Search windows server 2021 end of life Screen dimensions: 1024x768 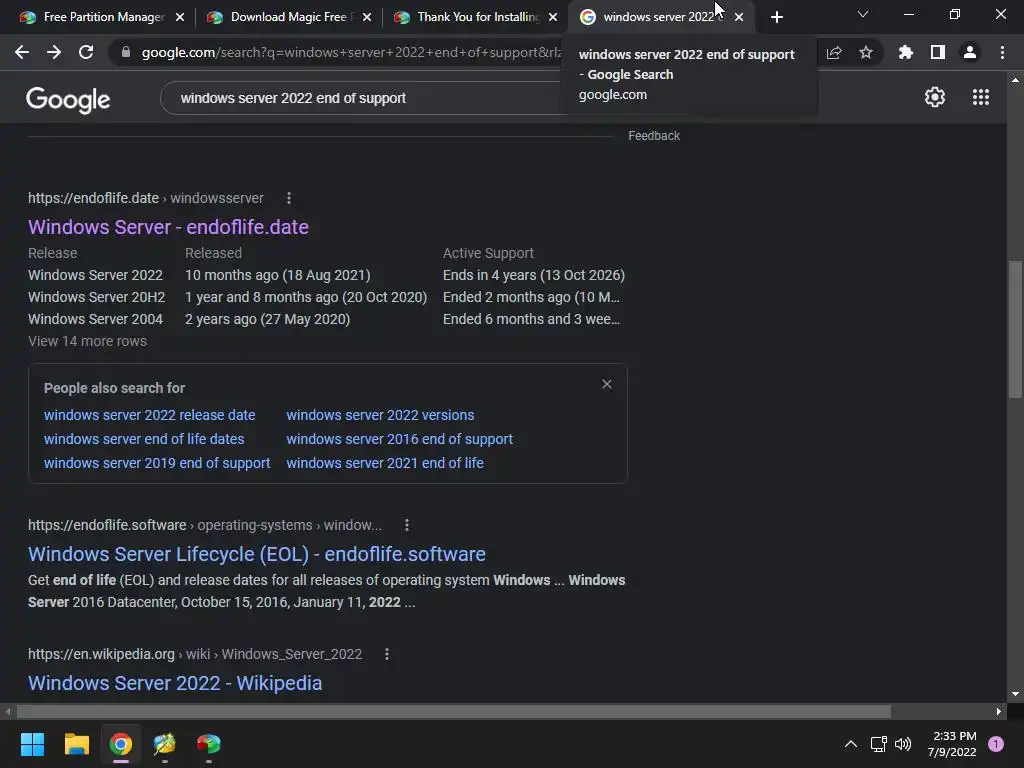(x=385, y=463)
